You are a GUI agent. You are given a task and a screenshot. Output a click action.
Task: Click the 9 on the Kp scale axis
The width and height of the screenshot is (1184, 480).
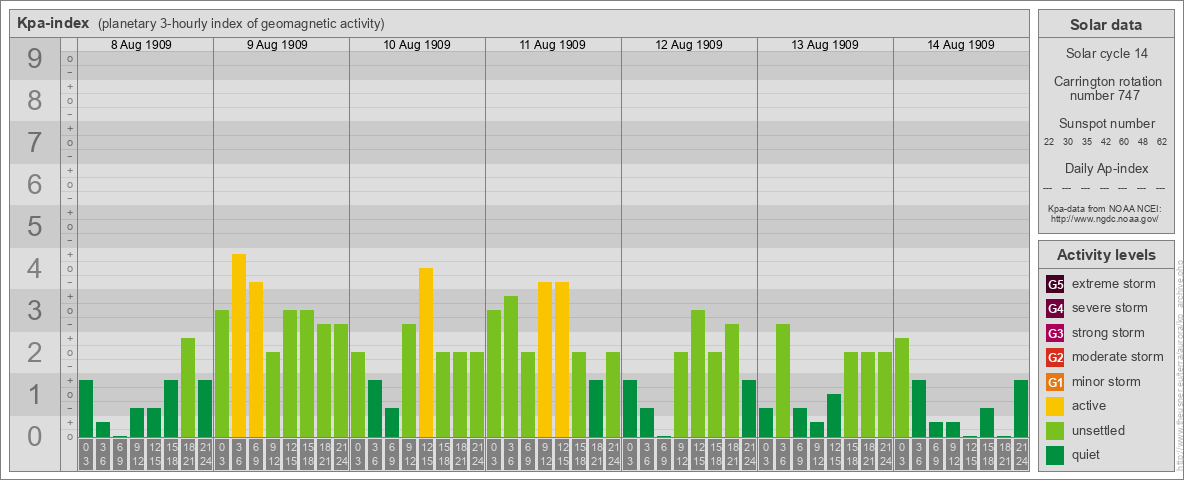tap(35, 58)
